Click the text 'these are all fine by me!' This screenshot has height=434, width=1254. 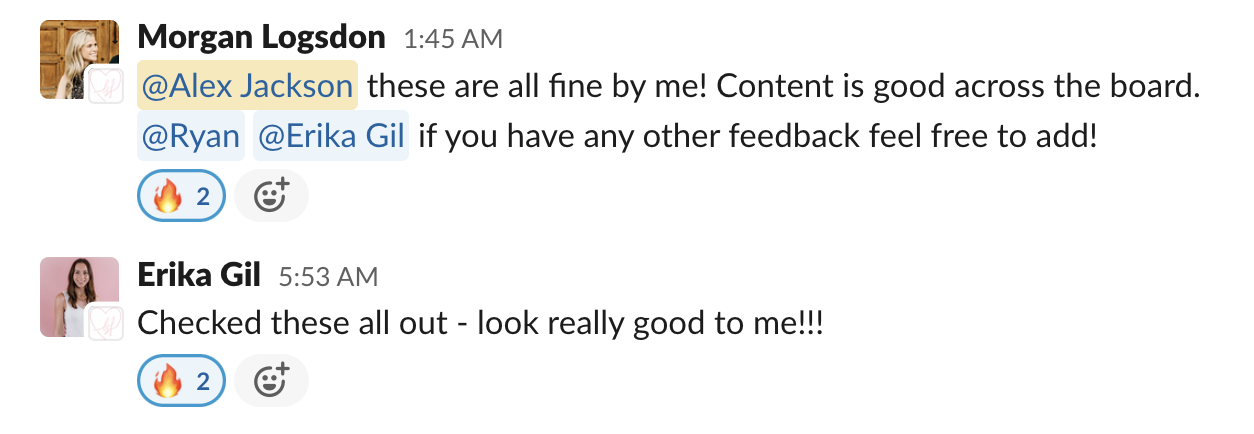538,87
